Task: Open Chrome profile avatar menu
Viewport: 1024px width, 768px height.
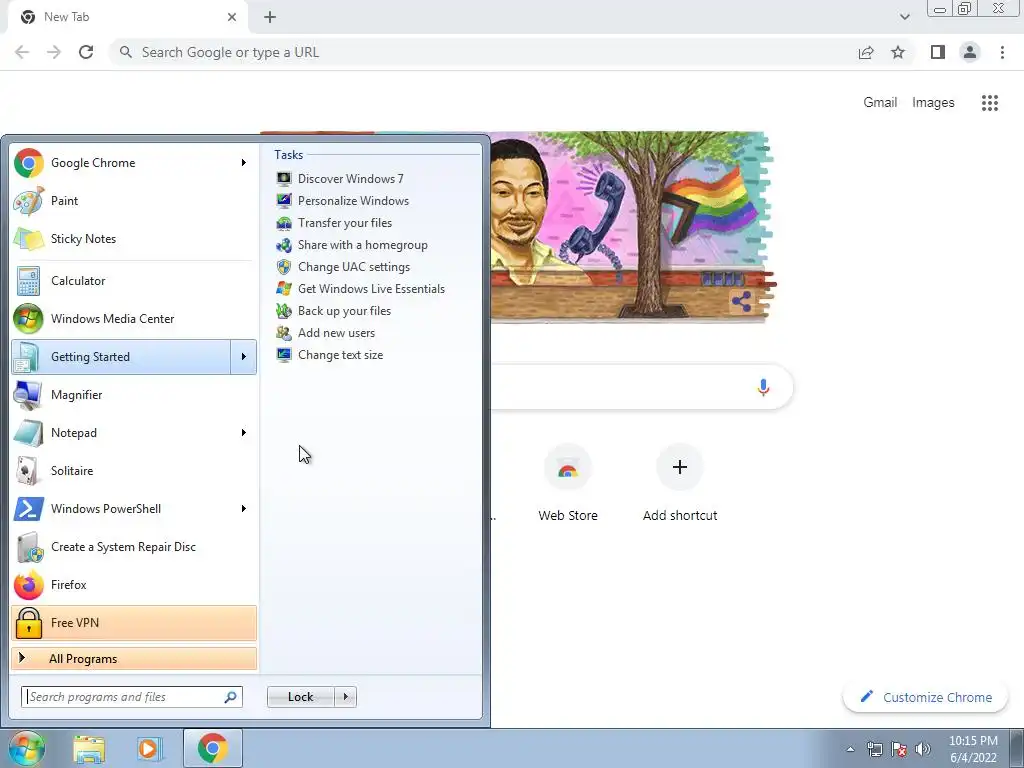Action: click(970, 52)
